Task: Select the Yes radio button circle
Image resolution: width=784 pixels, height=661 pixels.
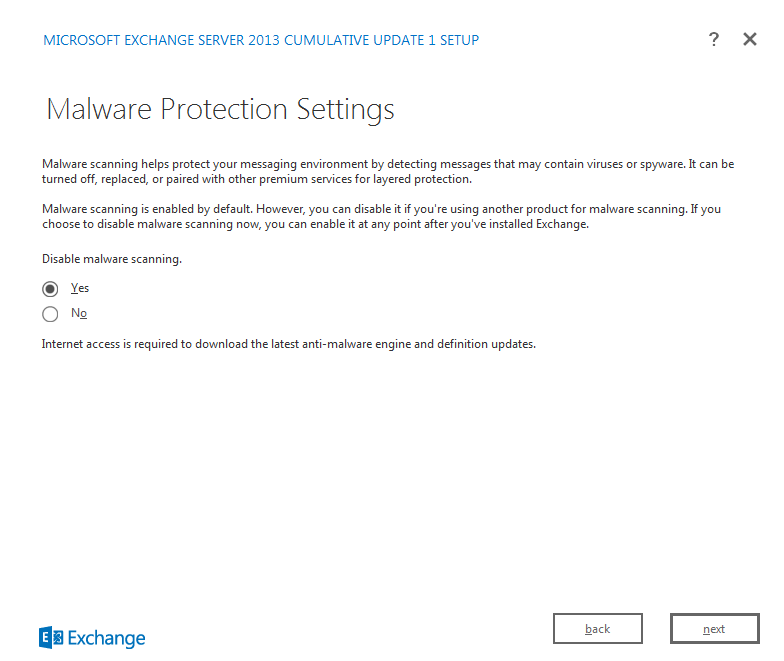Action: pyautogui.click(x=50, y=289)
